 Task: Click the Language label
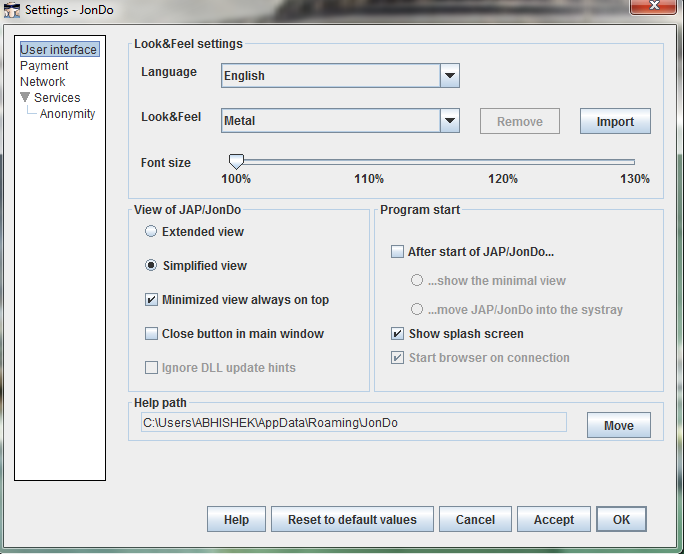[x=169, y=72]
